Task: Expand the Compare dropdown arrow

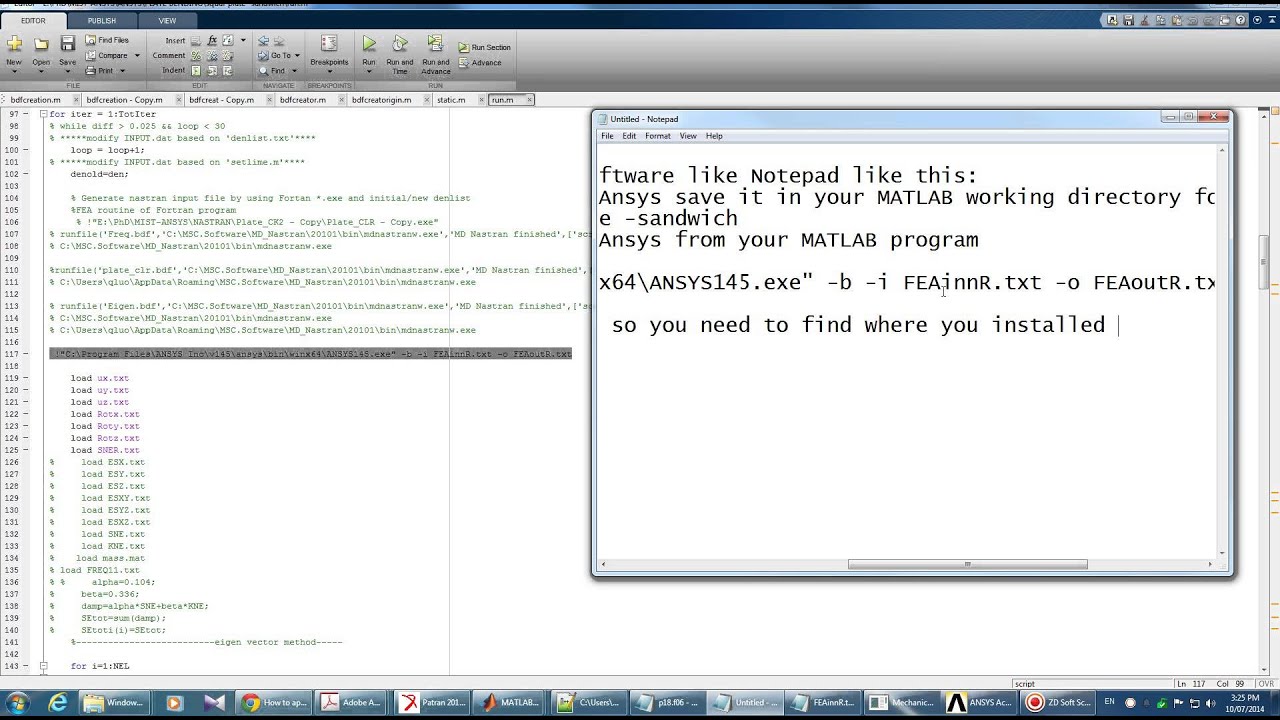Action: 137,55
